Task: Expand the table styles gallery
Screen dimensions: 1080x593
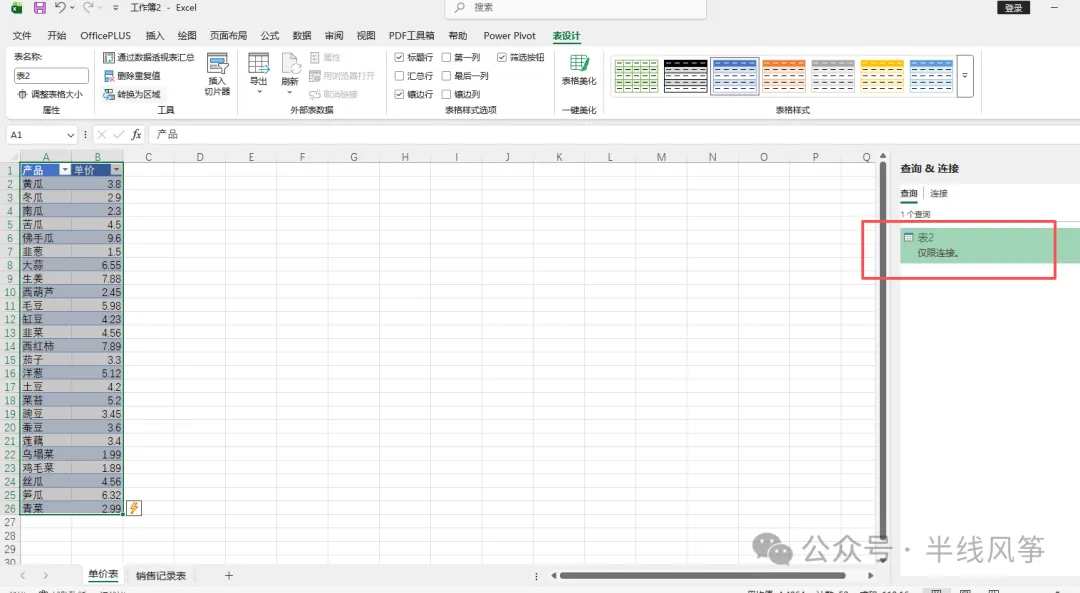Action: [x=965, y=76]
